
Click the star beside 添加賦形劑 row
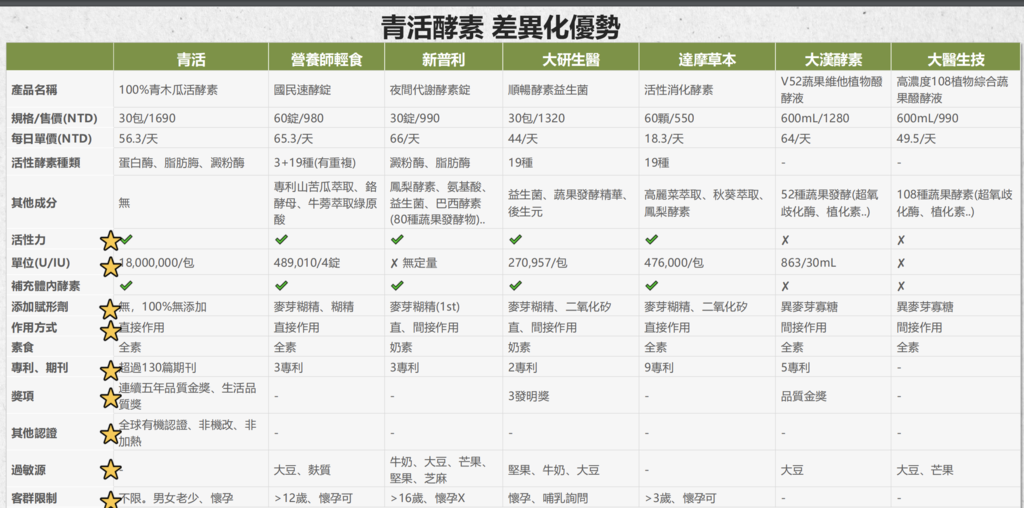[110, 309]
